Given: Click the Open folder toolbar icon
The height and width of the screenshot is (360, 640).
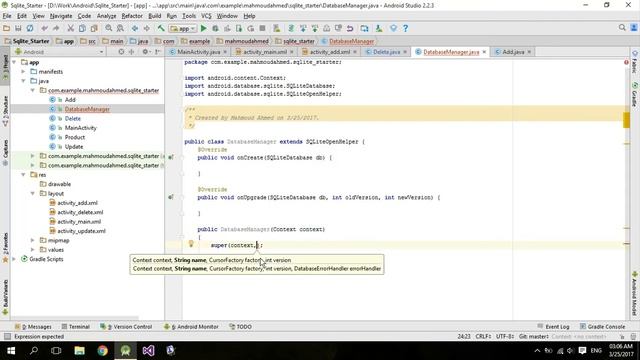Looking at the screenshot, I should pyautogui.click(x=6, y=28).
